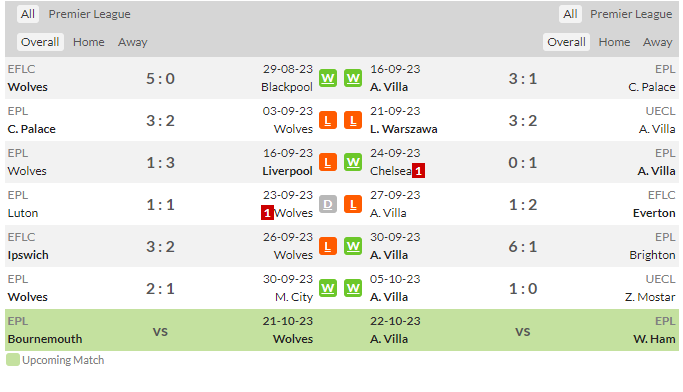Select the left All competitions filter

28,14
